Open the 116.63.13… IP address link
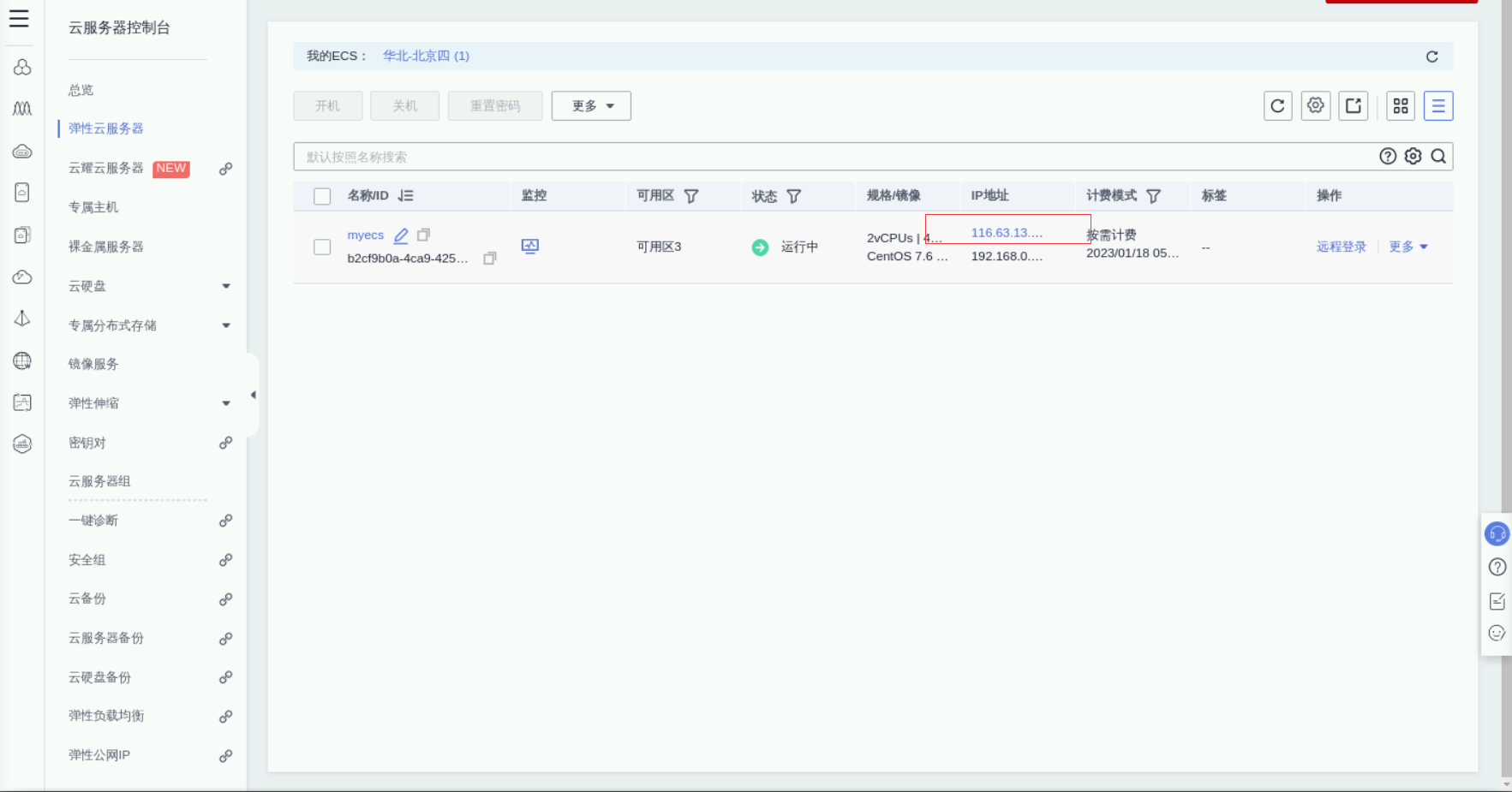1512x792 pixels. (x=1007, y=233)
